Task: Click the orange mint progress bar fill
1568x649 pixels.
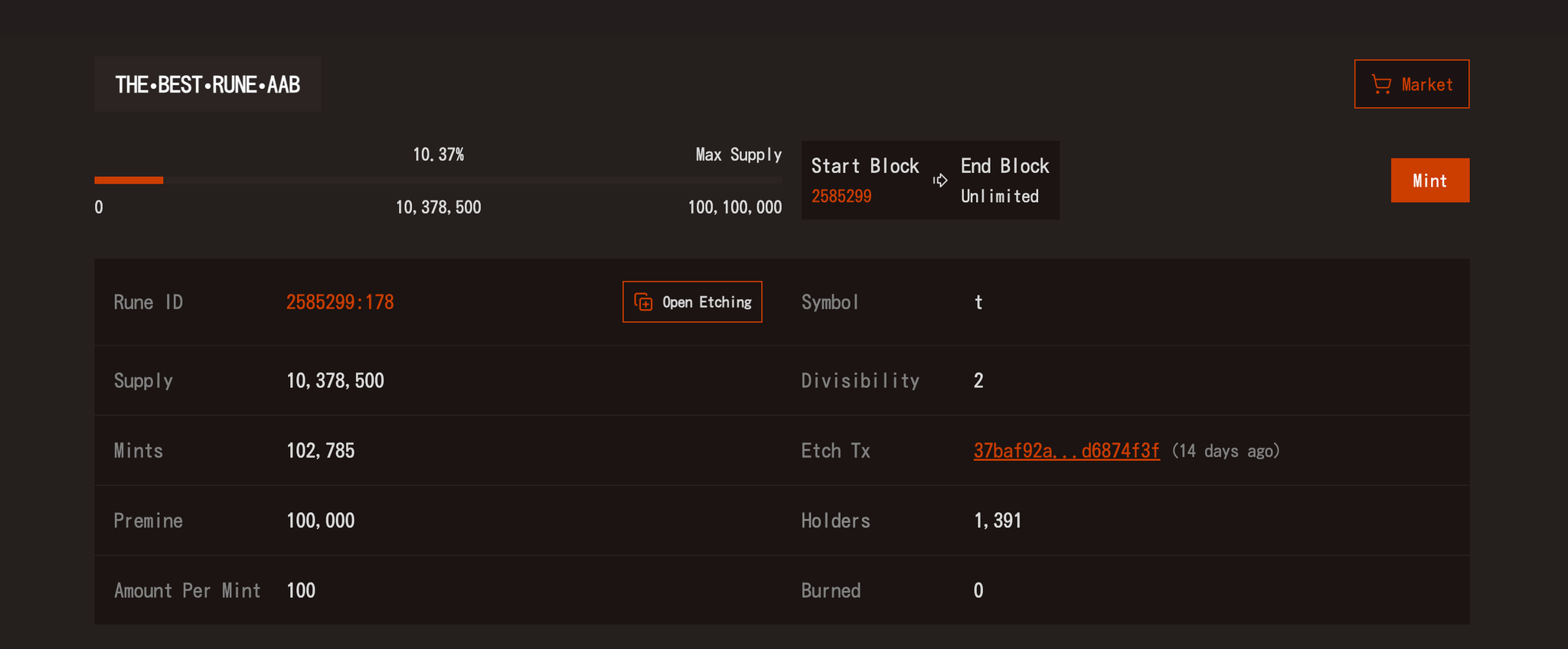Action: pos(129,181)
